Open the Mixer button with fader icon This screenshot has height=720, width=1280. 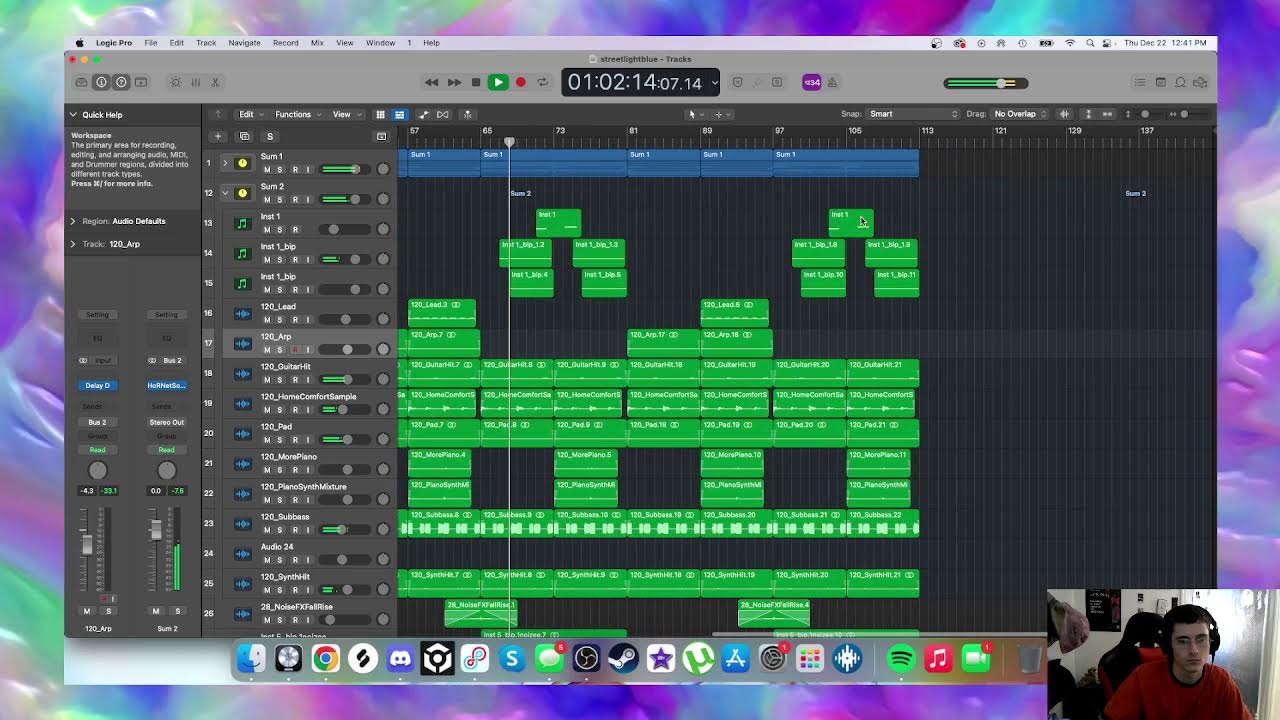[x=196, y=82]
